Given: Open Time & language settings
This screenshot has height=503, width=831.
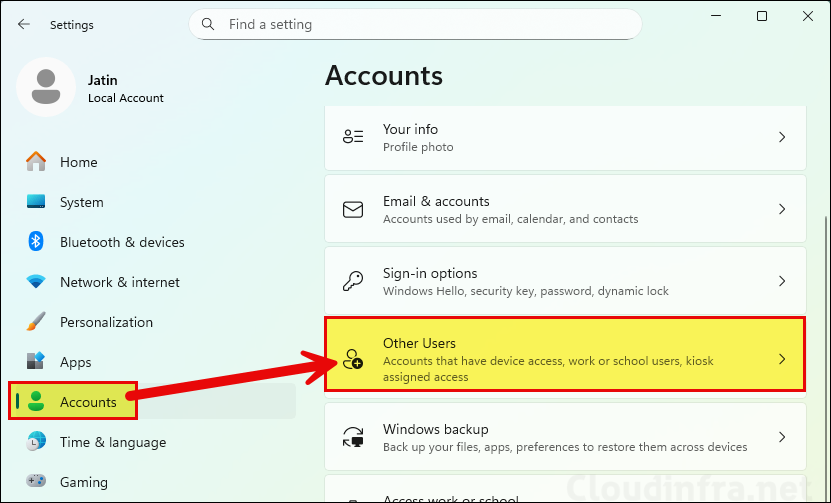Looking at the screenshot, I should pos(113,443).
